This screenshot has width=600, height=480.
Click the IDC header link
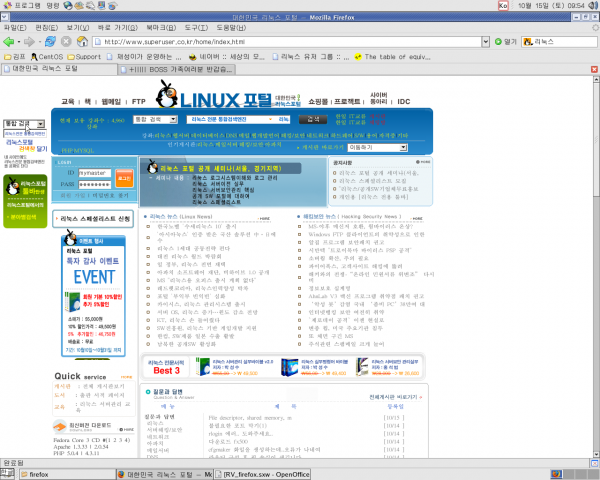pyautogui.click(x=403, y=101)
